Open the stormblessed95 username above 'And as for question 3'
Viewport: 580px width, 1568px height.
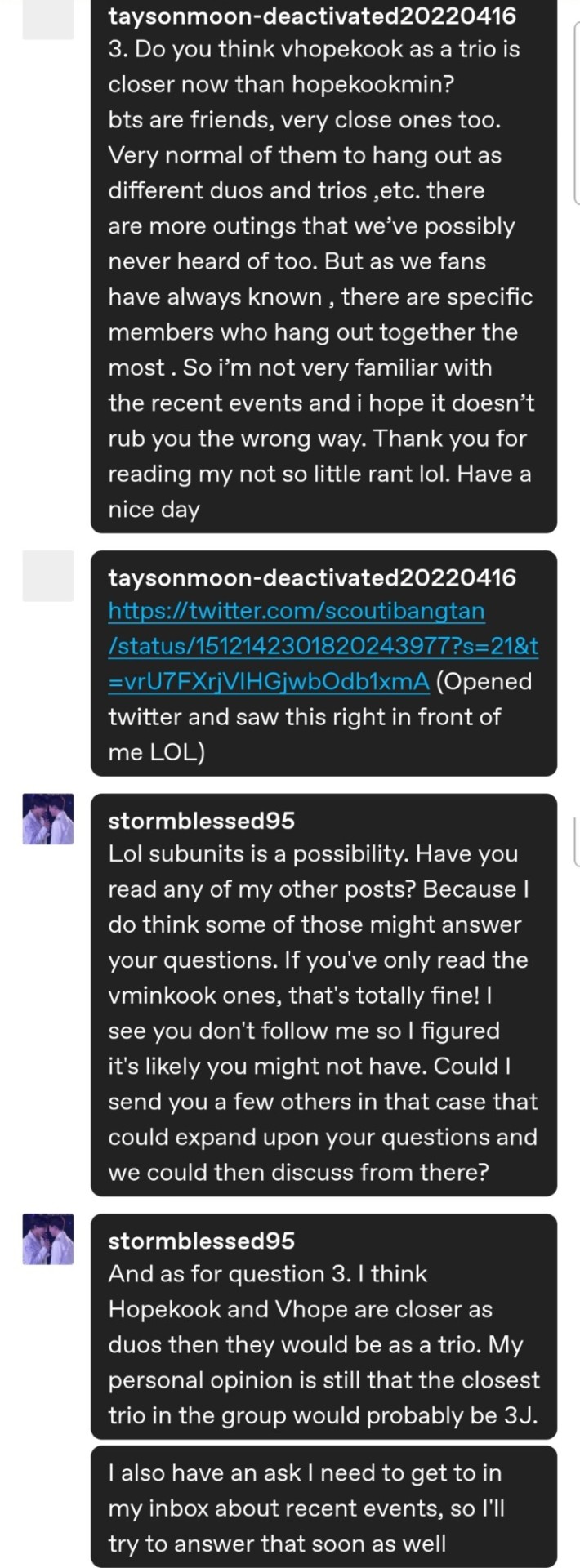tap(201, 1241)
